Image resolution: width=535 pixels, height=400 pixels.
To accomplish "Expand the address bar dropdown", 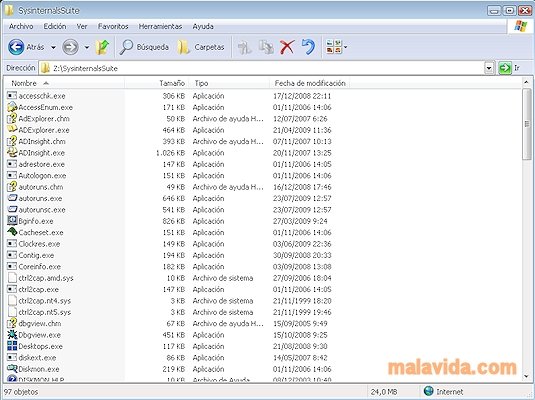I will (489, 68).
